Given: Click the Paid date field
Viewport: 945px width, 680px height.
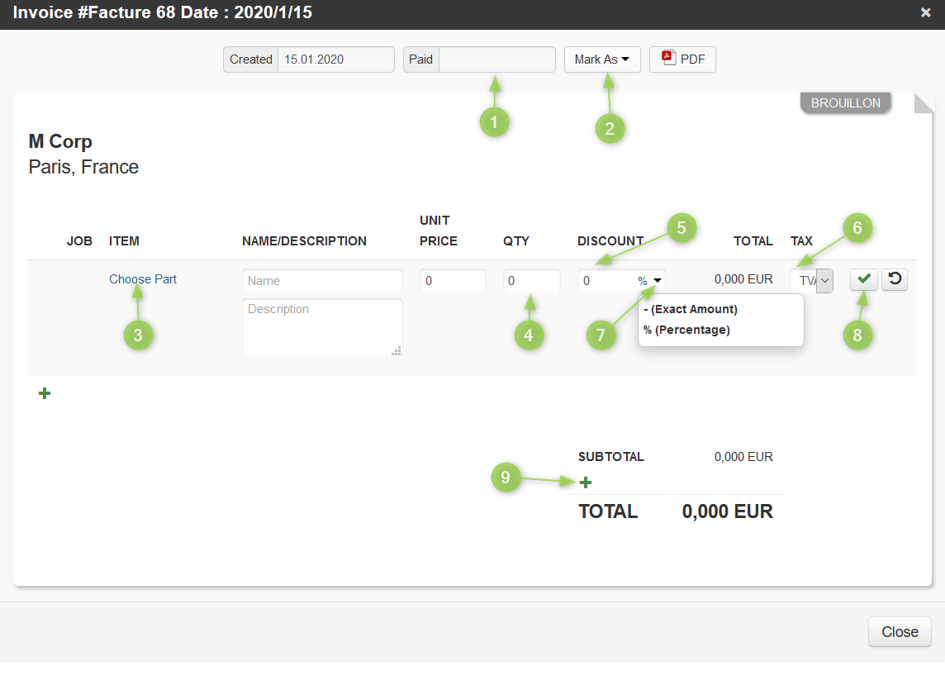Looking at the screenshot, I should click(497, 59).
